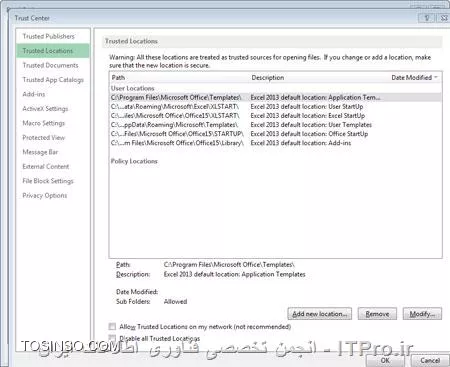Select the Program Files Templates location row
The width and height of the screenshot is (450, 367).
click(275, 97)
